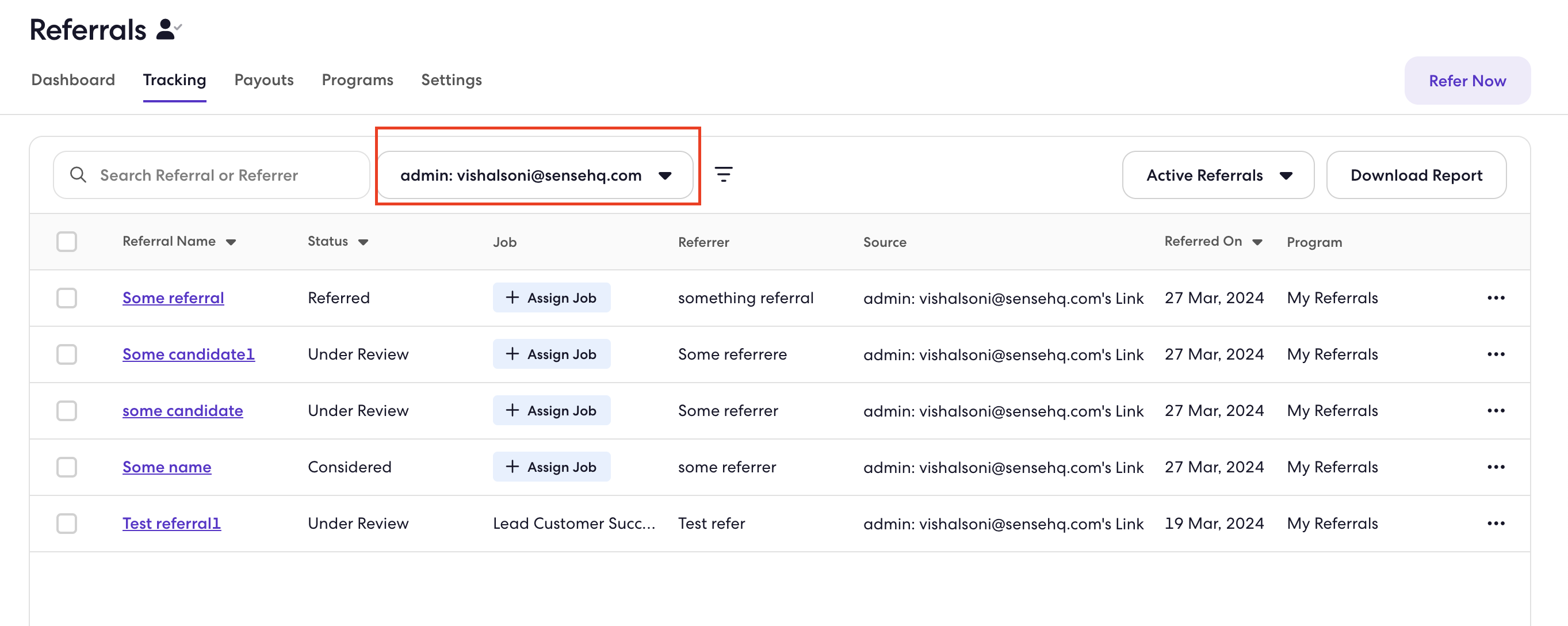Assign Job for Some referral
Screen dimensions: 1568x626
[552, 298]
